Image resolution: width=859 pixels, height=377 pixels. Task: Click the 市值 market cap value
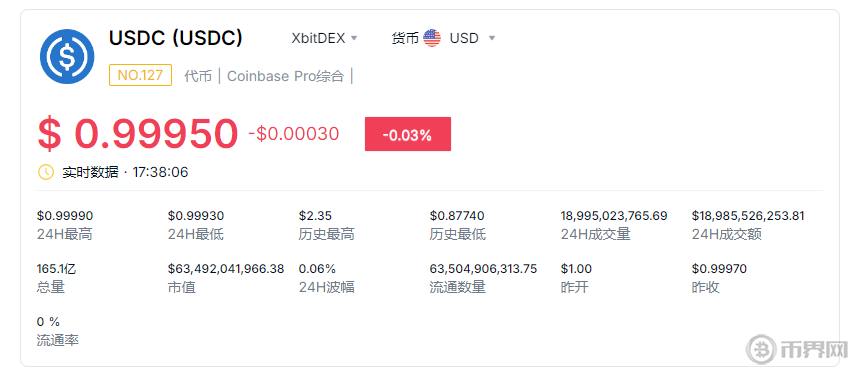click(x=226, y=269)
